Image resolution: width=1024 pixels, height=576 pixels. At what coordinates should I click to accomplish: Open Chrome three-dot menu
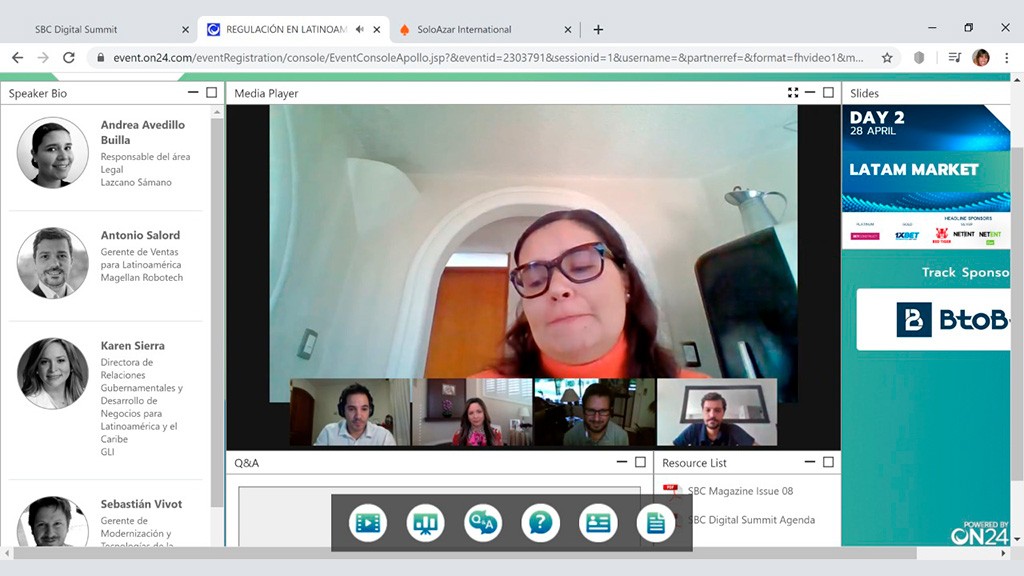tap(1006, 58)
